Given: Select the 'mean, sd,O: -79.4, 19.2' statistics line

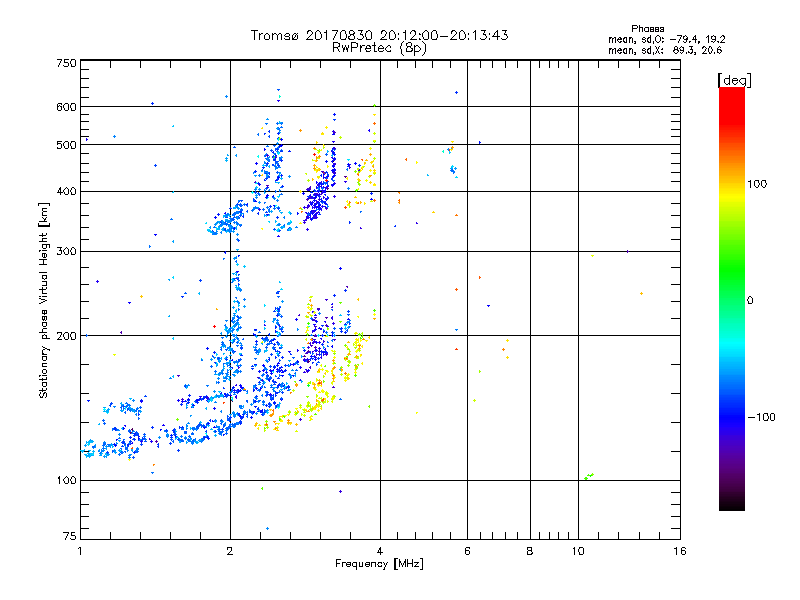Looking at the screenshot, I should 666,39.
